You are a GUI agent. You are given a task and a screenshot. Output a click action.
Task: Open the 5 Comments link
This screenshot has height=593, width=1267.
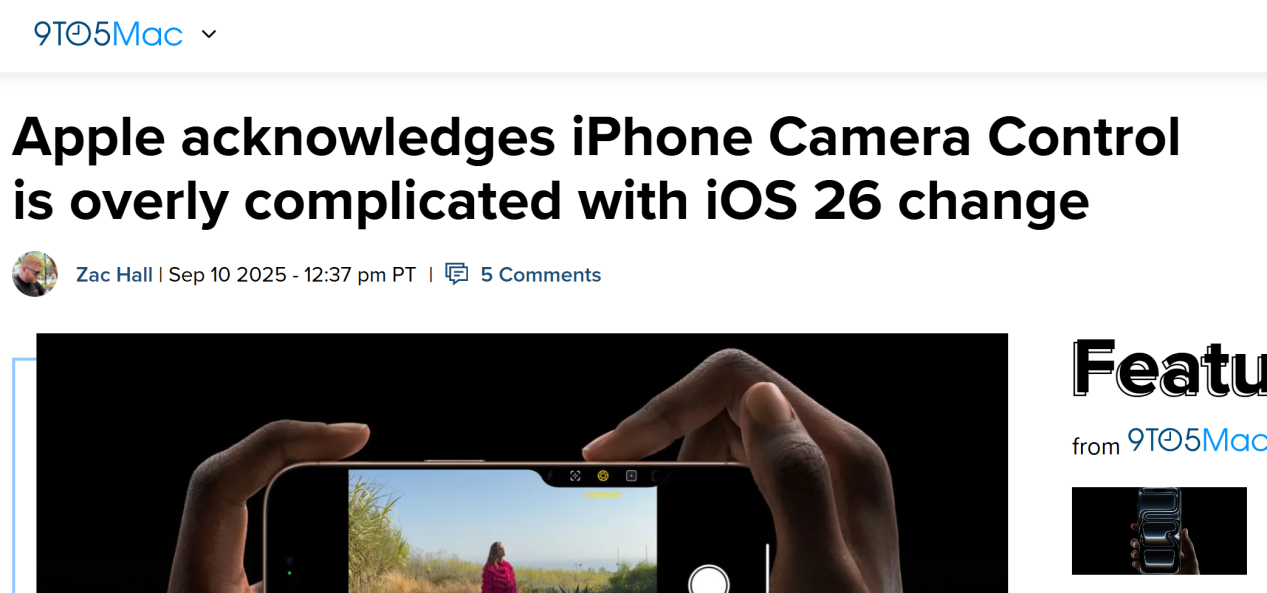[x=541, y=274]
